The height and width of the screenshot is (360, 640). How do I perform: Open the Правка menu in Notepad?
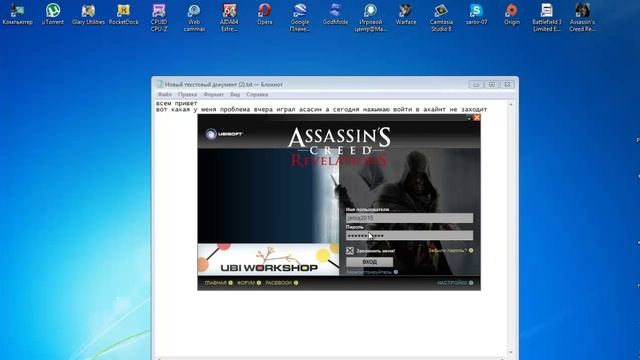click(187, 94)
